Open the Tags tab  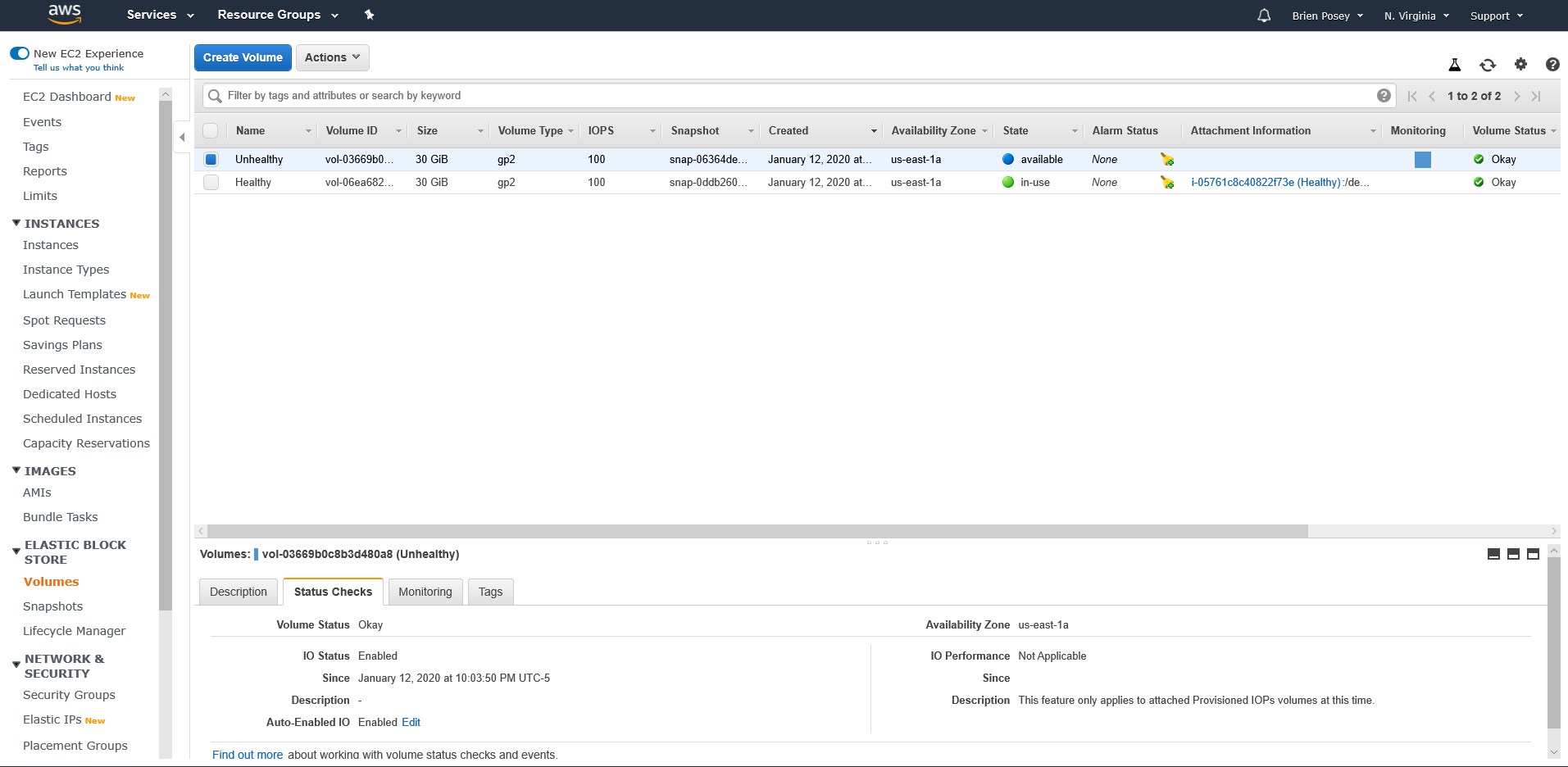pyautogui.click(x=490, y=592)
